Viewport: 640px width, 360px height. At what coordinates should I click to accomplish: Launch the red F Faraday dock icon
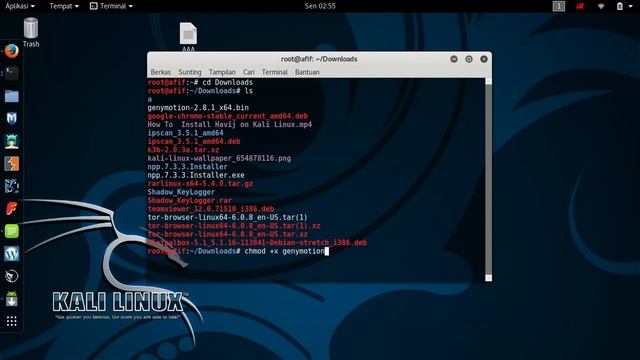(11, 209)
